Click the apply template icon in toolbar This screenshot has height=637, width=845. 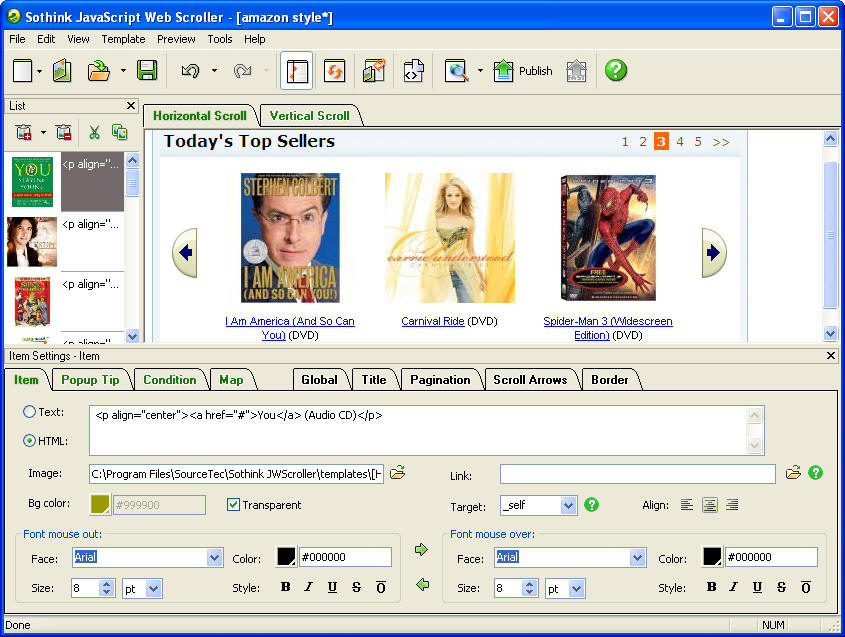click(374, 71)
